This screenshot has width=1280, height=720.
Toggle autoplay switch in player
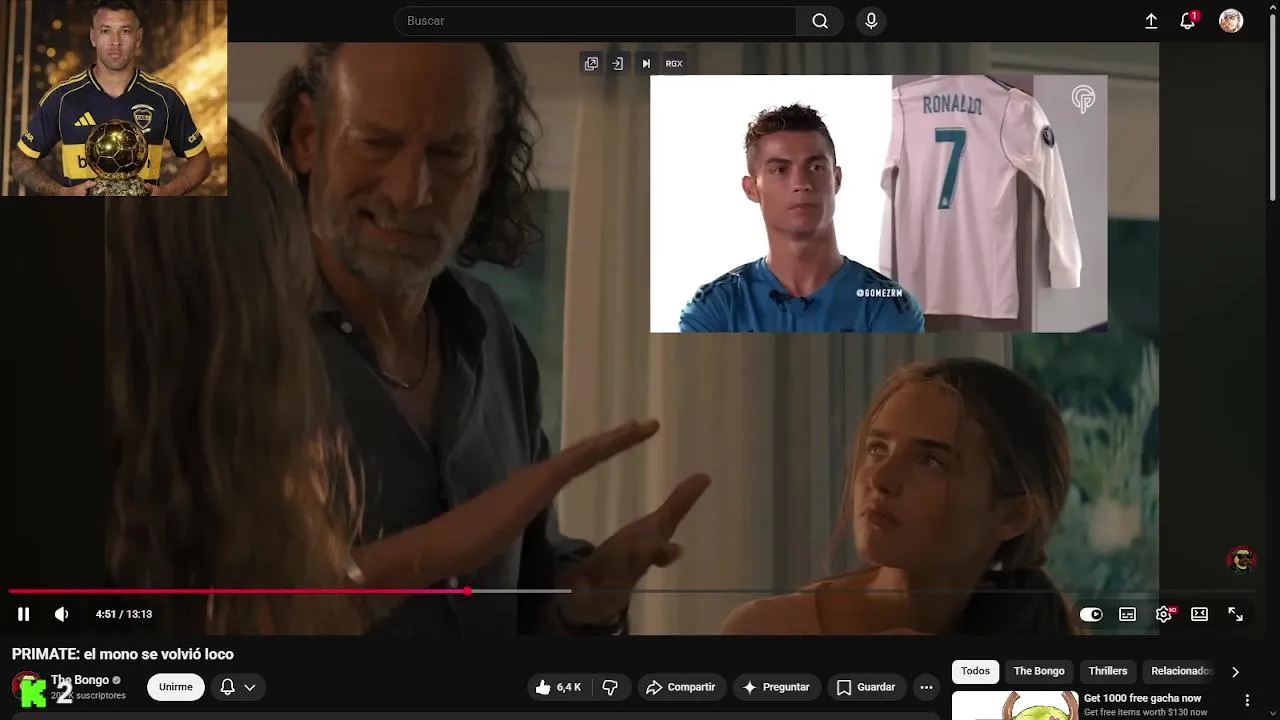coord(1091,614)
